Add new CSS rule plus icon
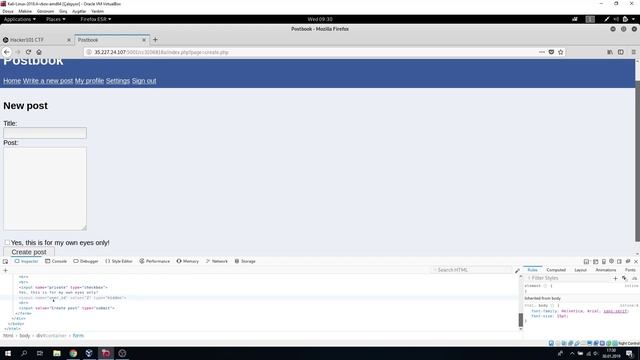This screenshot has height=360, width=640. pos(615,278)
